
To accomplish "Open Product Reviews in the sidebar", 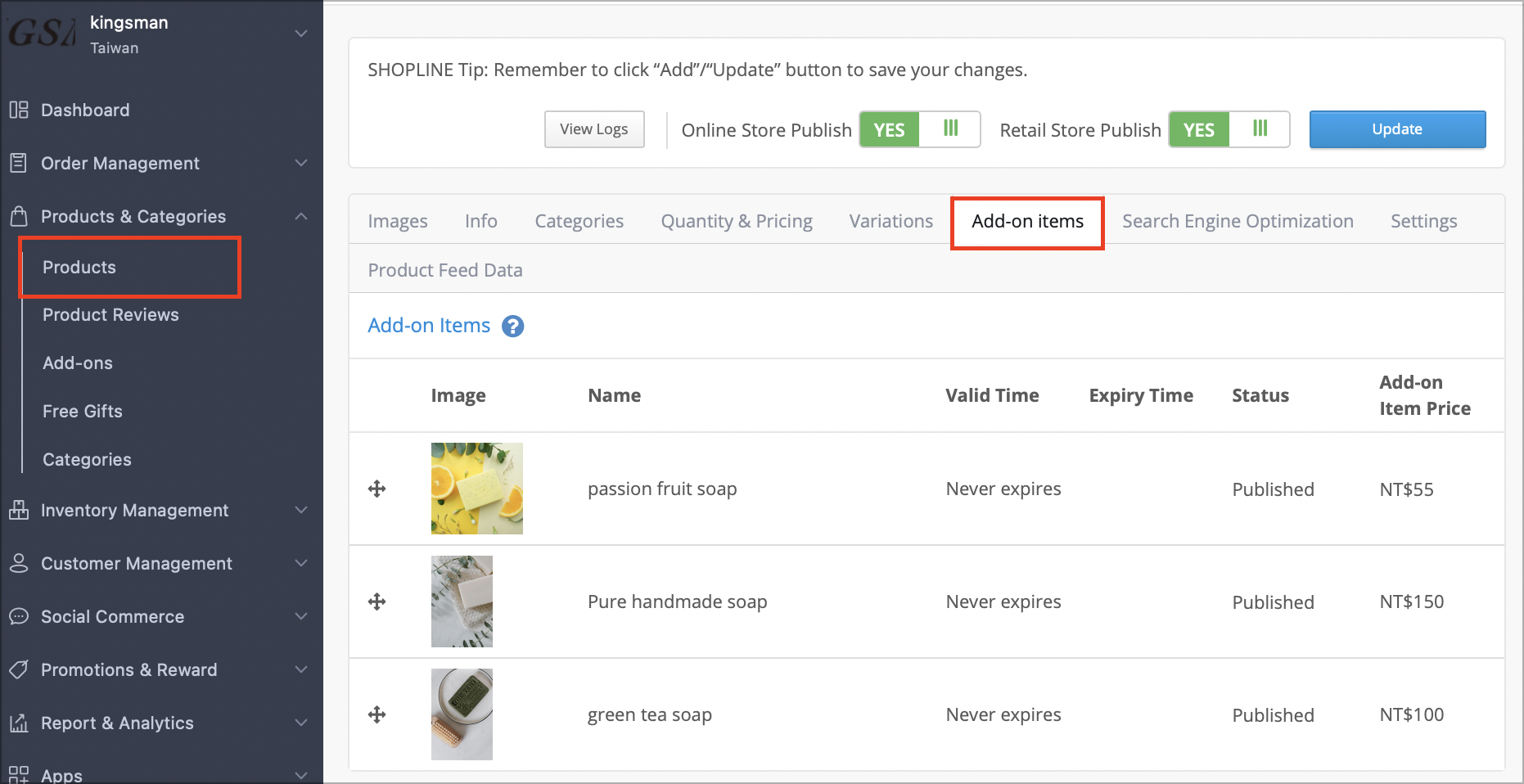I will click(110, 315).
